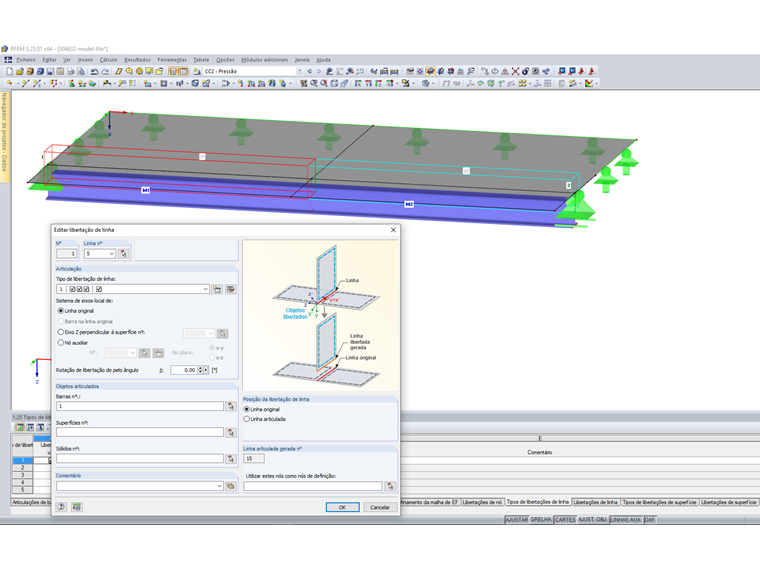Viewport: 760px width, 570px height.
Task: Pick line graphically next to Linha nº
Action: 124,253
